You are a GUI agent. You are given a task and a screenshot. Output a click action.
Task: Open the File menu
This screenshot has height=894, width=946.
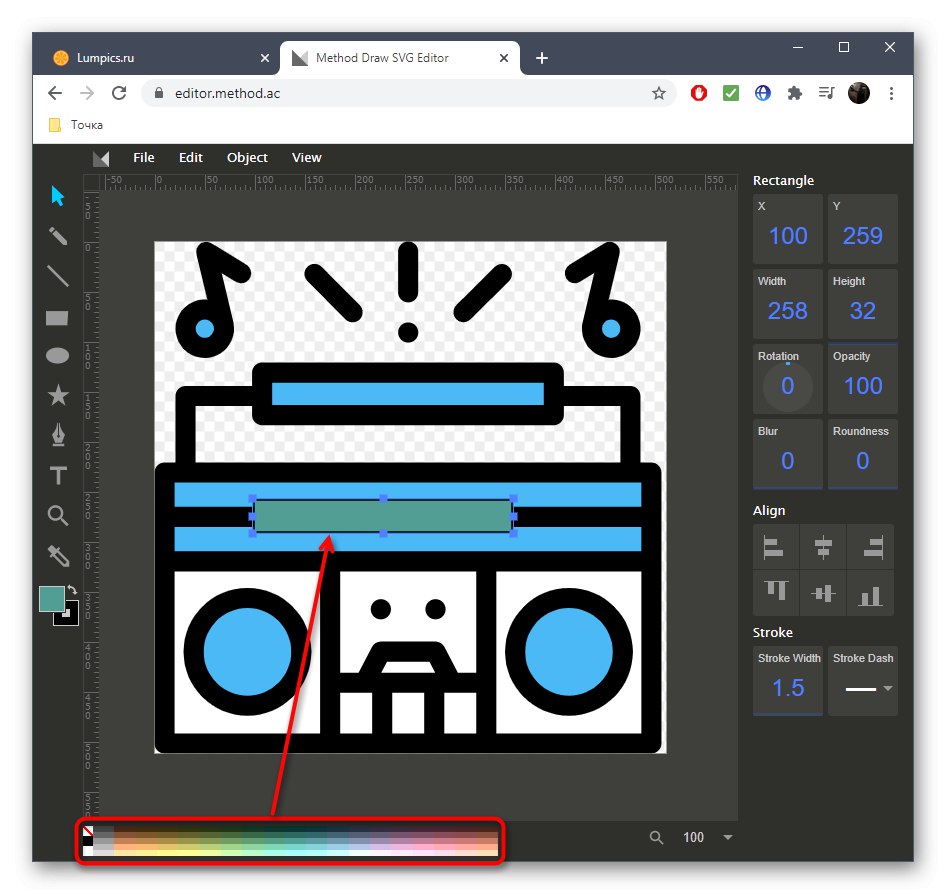[x=144, y=157]
